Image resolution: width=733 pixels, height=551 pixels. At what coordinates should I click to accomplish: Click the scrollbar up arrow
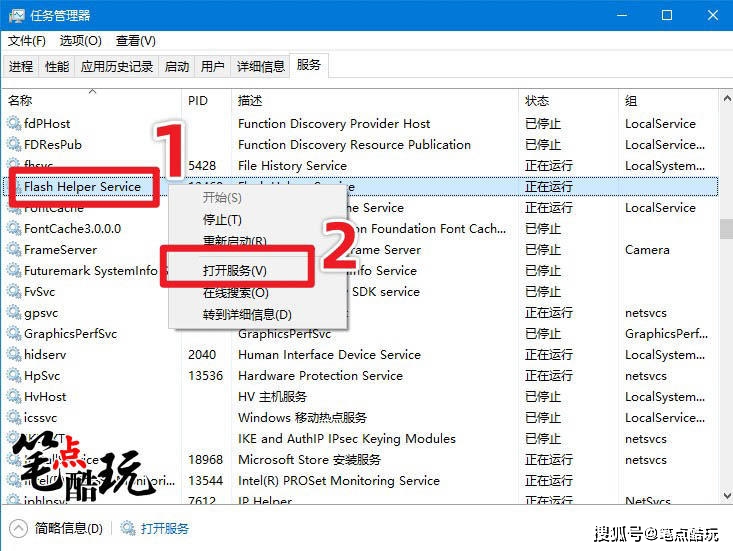[x=726, y=99]
